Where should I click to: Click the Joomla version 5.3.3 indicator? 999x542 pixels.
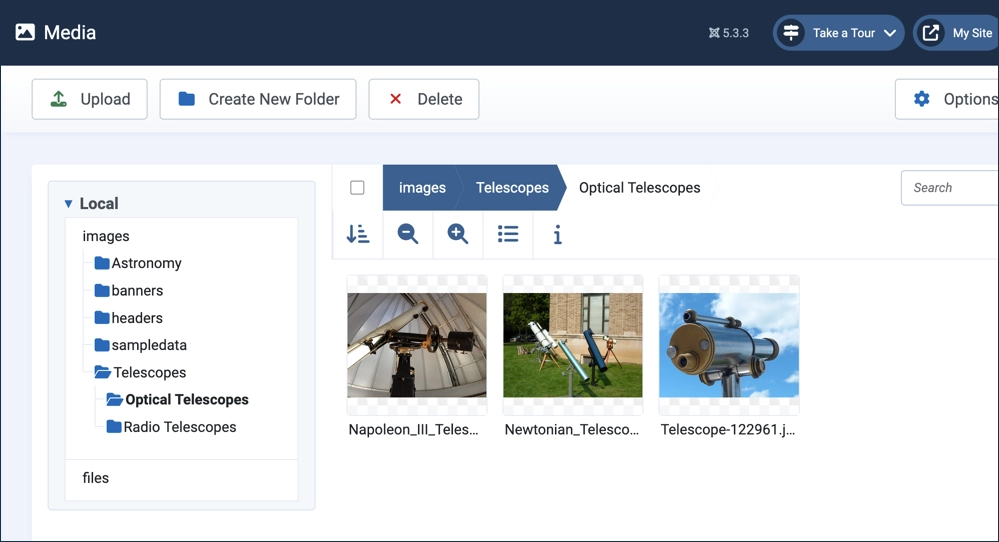coord(729,33)
